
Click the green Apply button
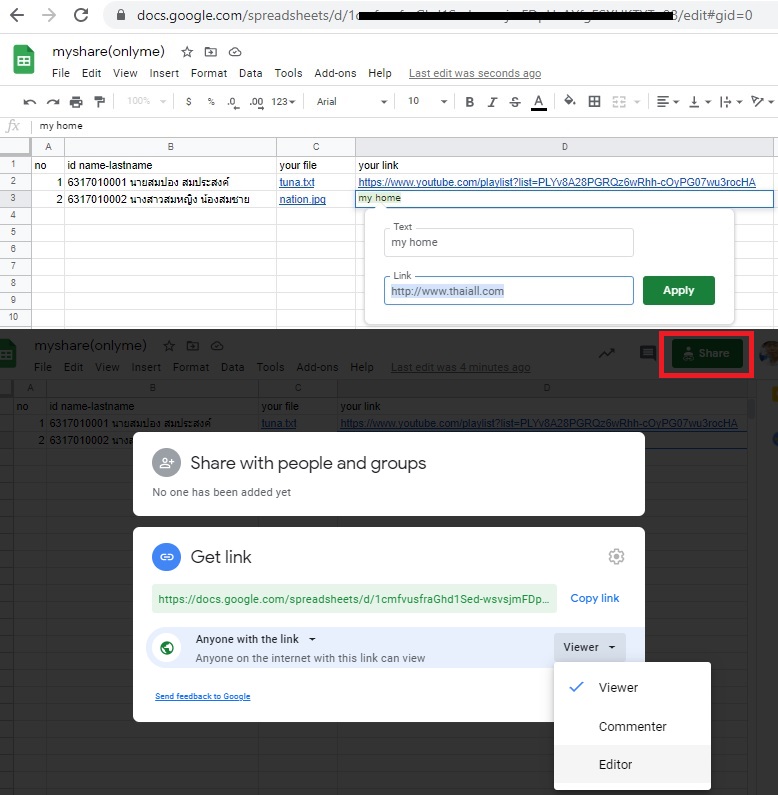pos(678,290)
